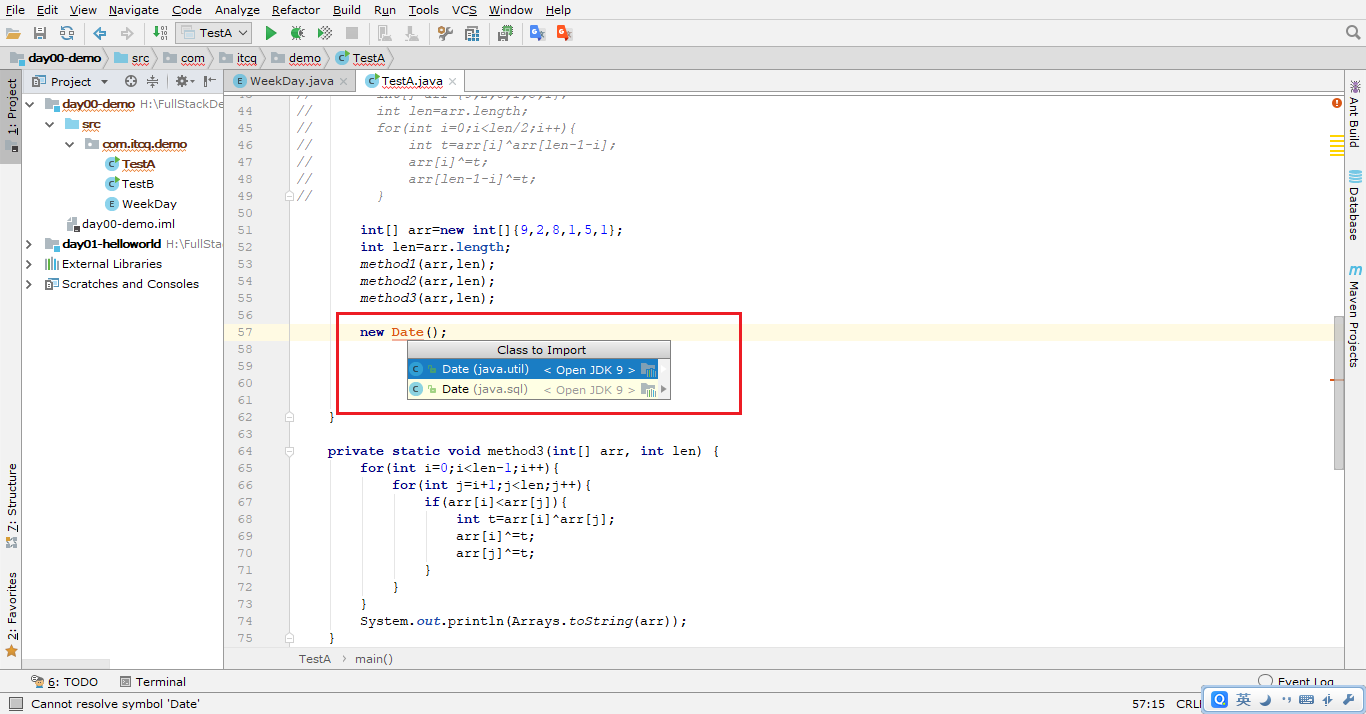1366x714 pixels.
Task: Toggle the Z: Structure tool window
Action: click(x=11, y=505)
